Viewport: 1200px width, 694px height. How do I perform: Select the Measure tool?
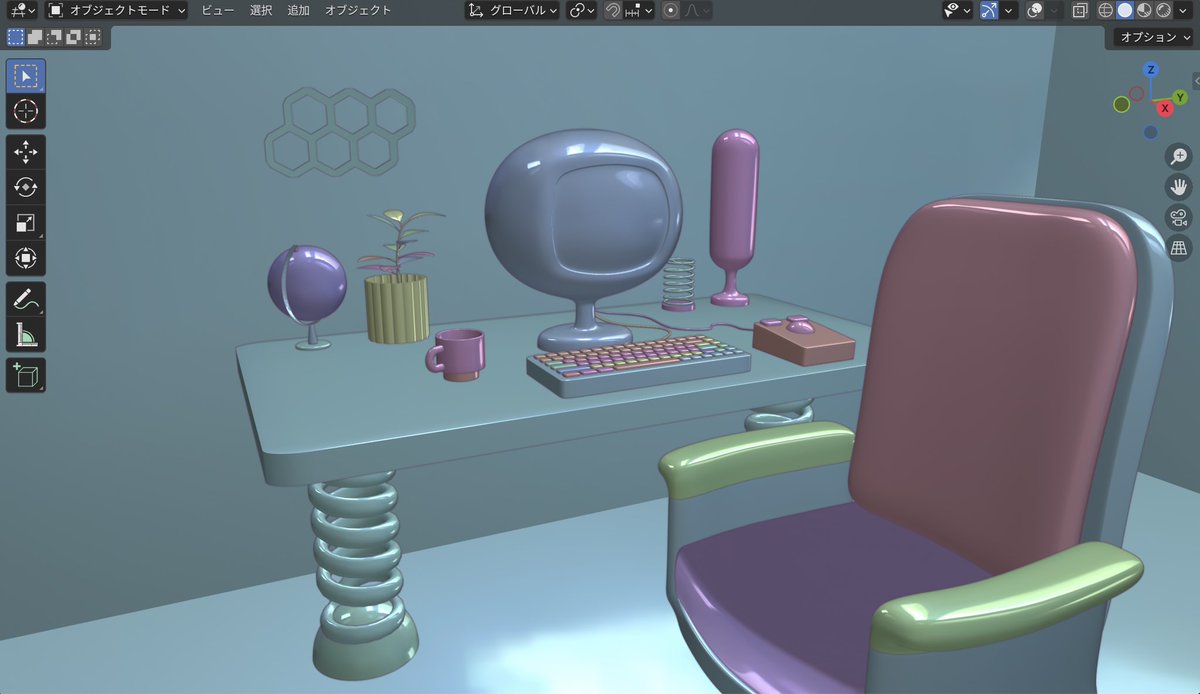point(26,334)
